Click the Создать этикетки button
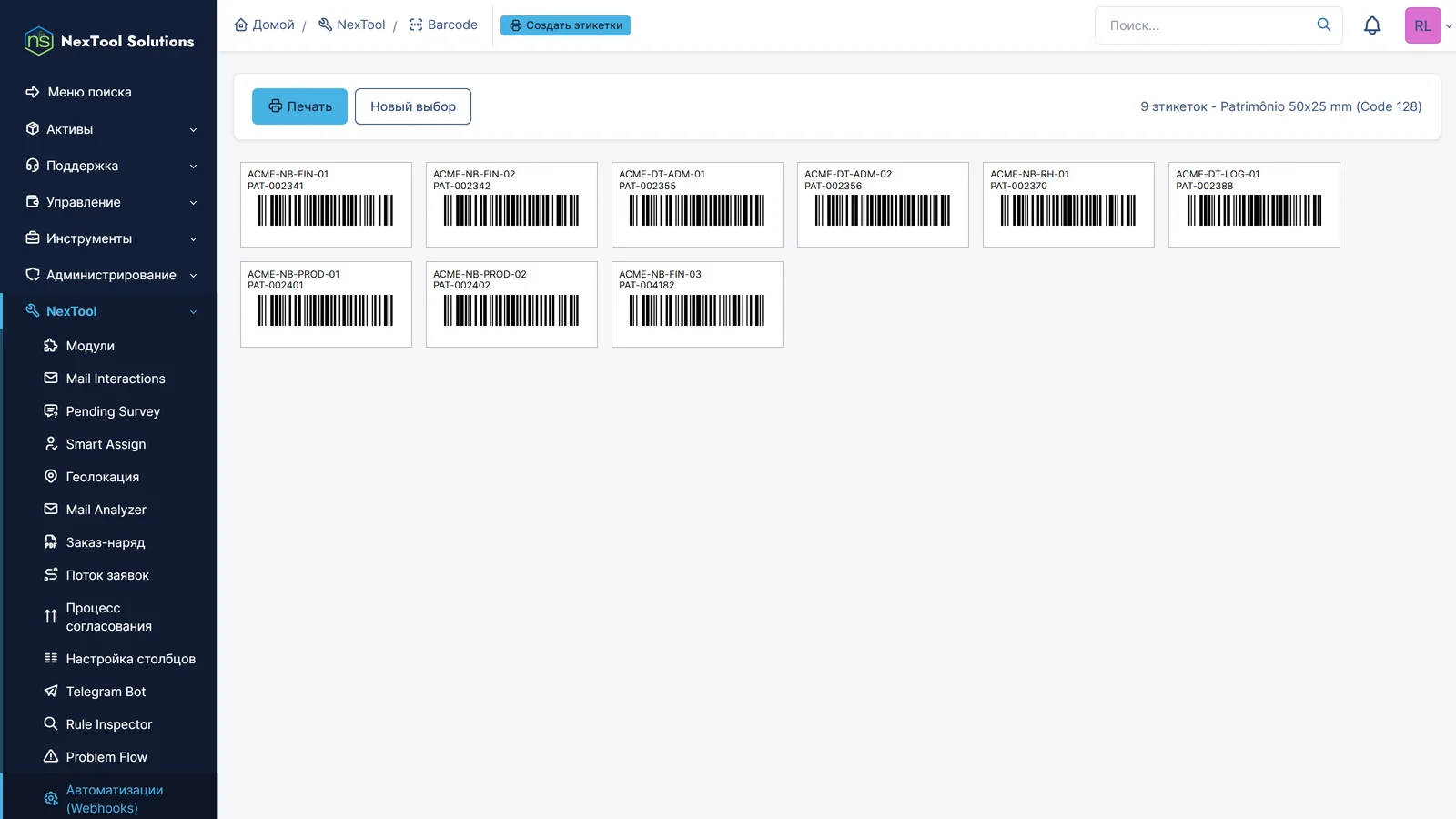1456x819 pixels. 565,25
